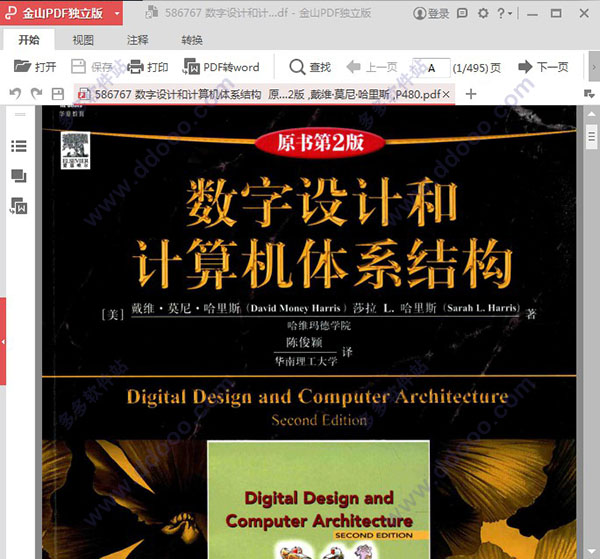Click the redo arrow icon
The image size is (600, 559).
(36, 93)
